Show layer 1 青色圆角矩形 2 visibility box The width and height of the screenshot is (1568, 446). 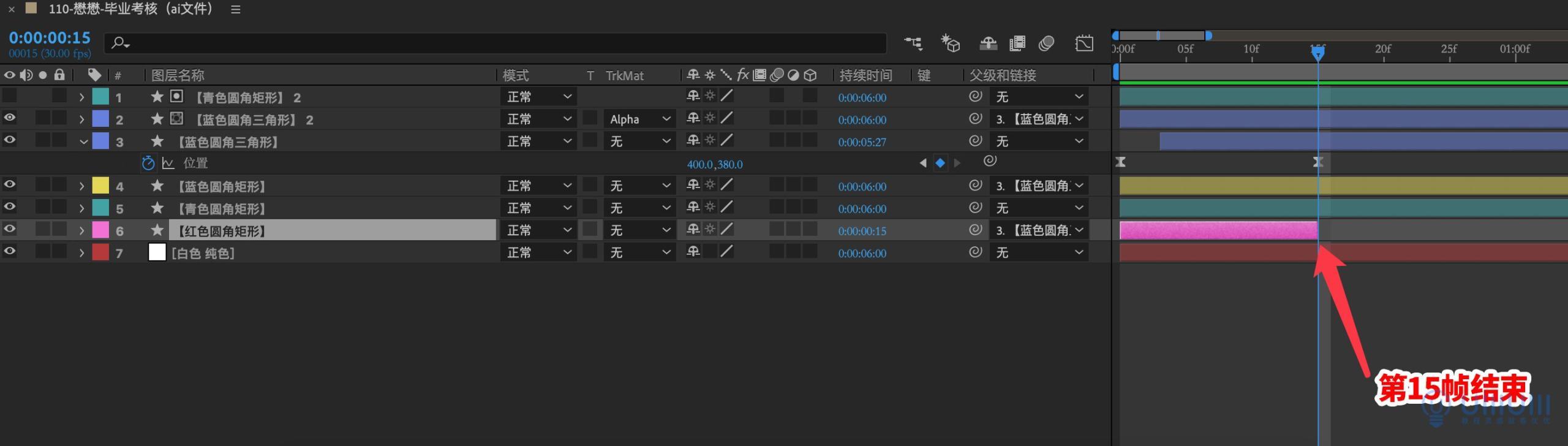click(x=10, y=96)
